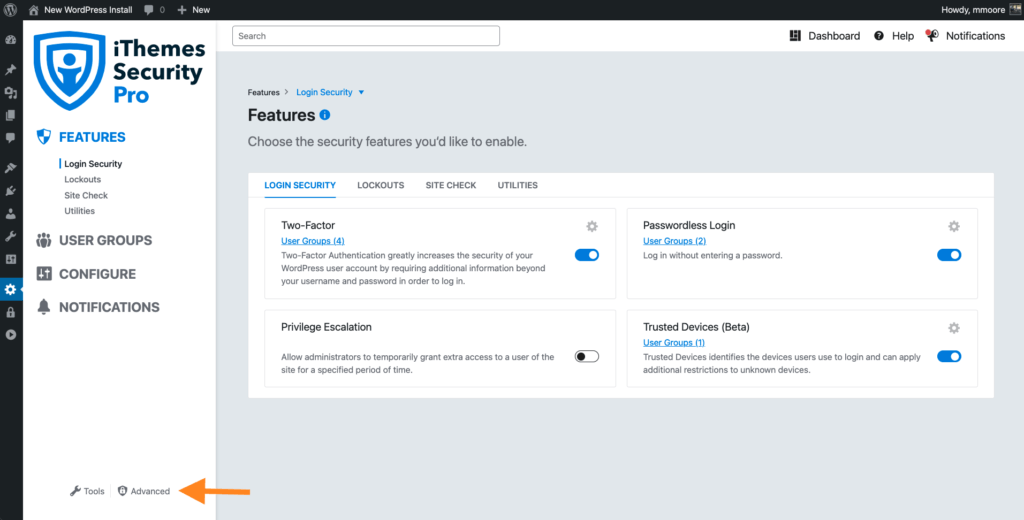The height and width of the screenshot is (520, 1024).
Task: Select Lockouts in the sidebar
Action: (82, 179)
